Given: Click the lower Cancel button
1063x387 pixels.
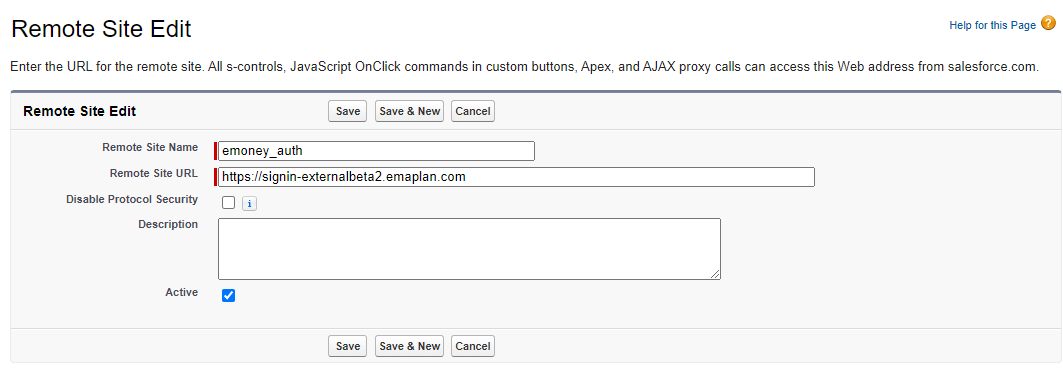Looking at the screenshot, I should coord(473,346).
